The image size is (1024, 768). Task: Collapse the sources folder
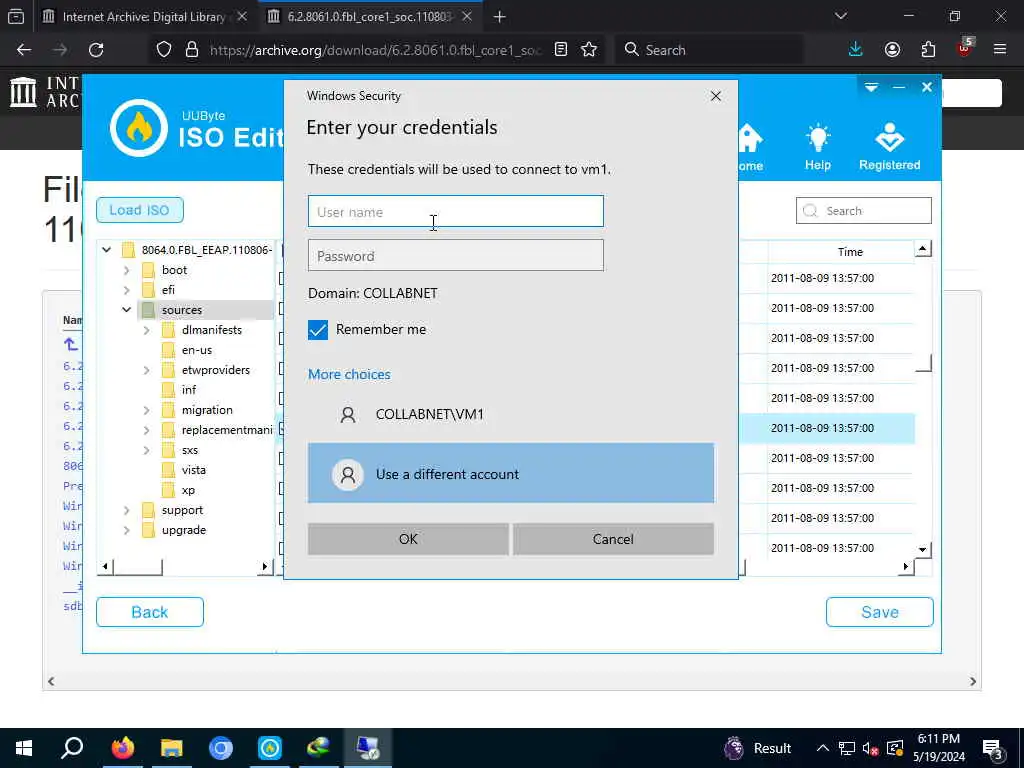[x=127, y=310]
